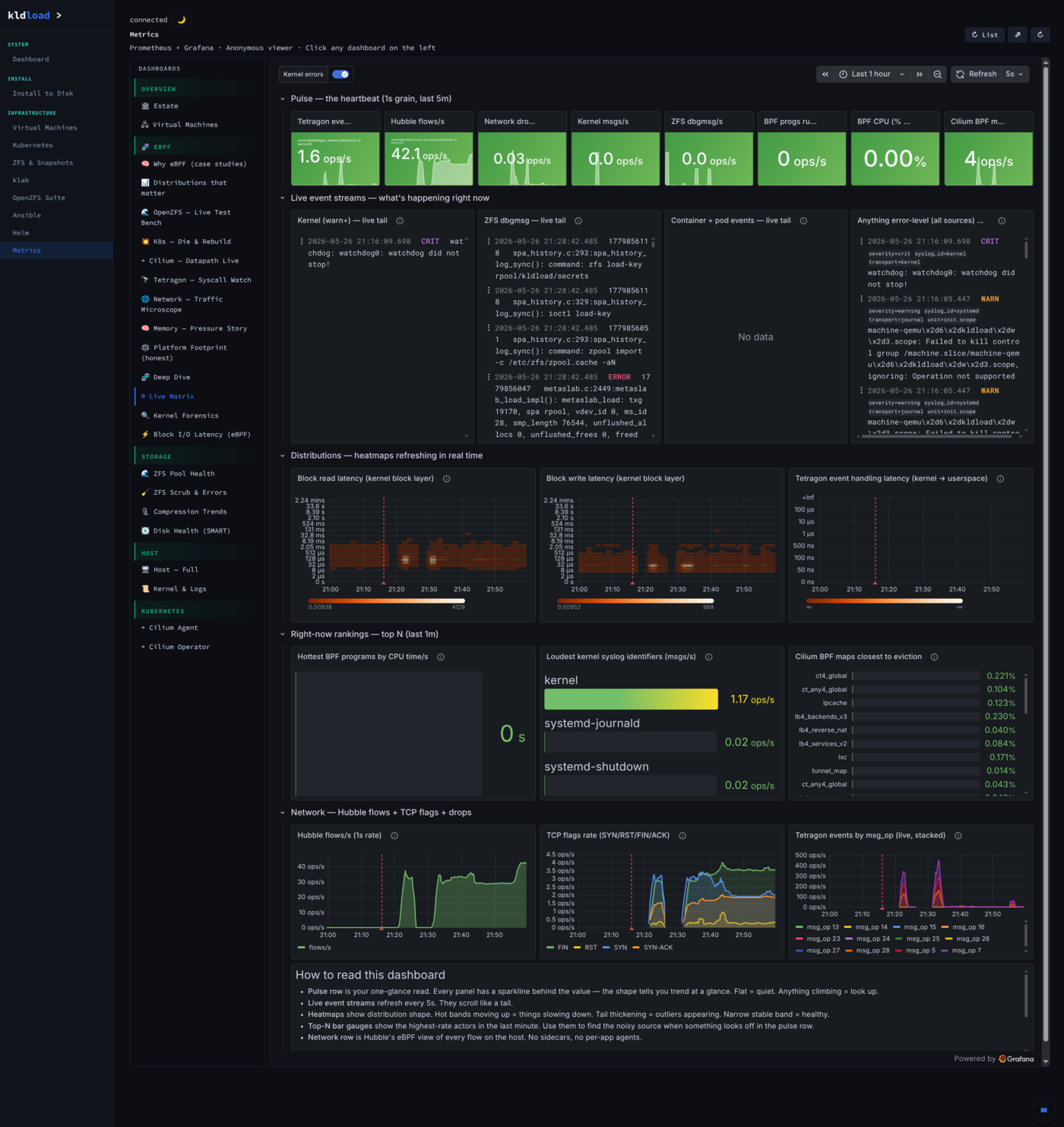The width and height of the screenshot is (1064, 1127).
Task: Click the List button at top right
Action: tap(985, 34)
